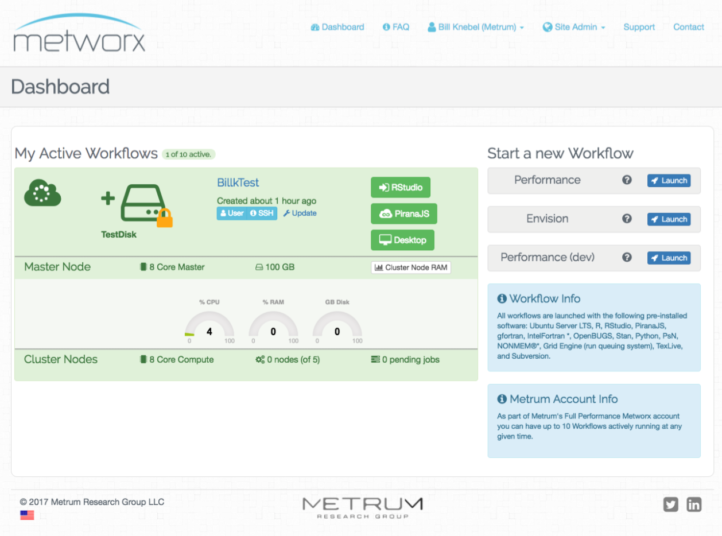Click the Cluster Nodes heading
Viewport: 722px width, 536px height.
coord(61,360)
